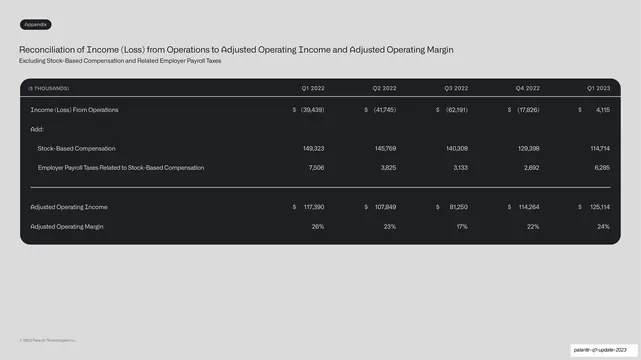The width and height of the screenshot is (641, 360).
Task: Select the Q4 2022 column header
Action: click(528, 88)
